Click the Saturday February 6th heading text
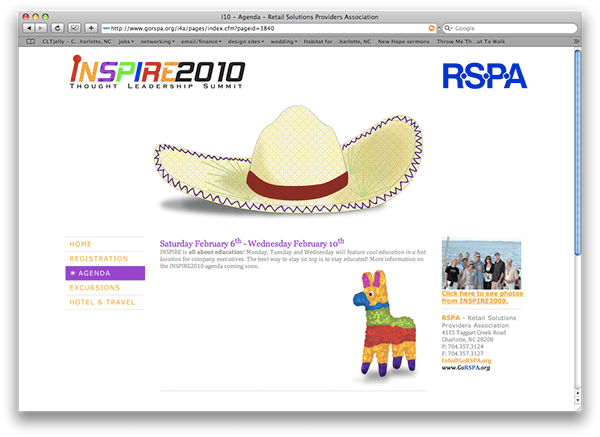Viewport: 600px width, 437px height. tap(252, 243)
